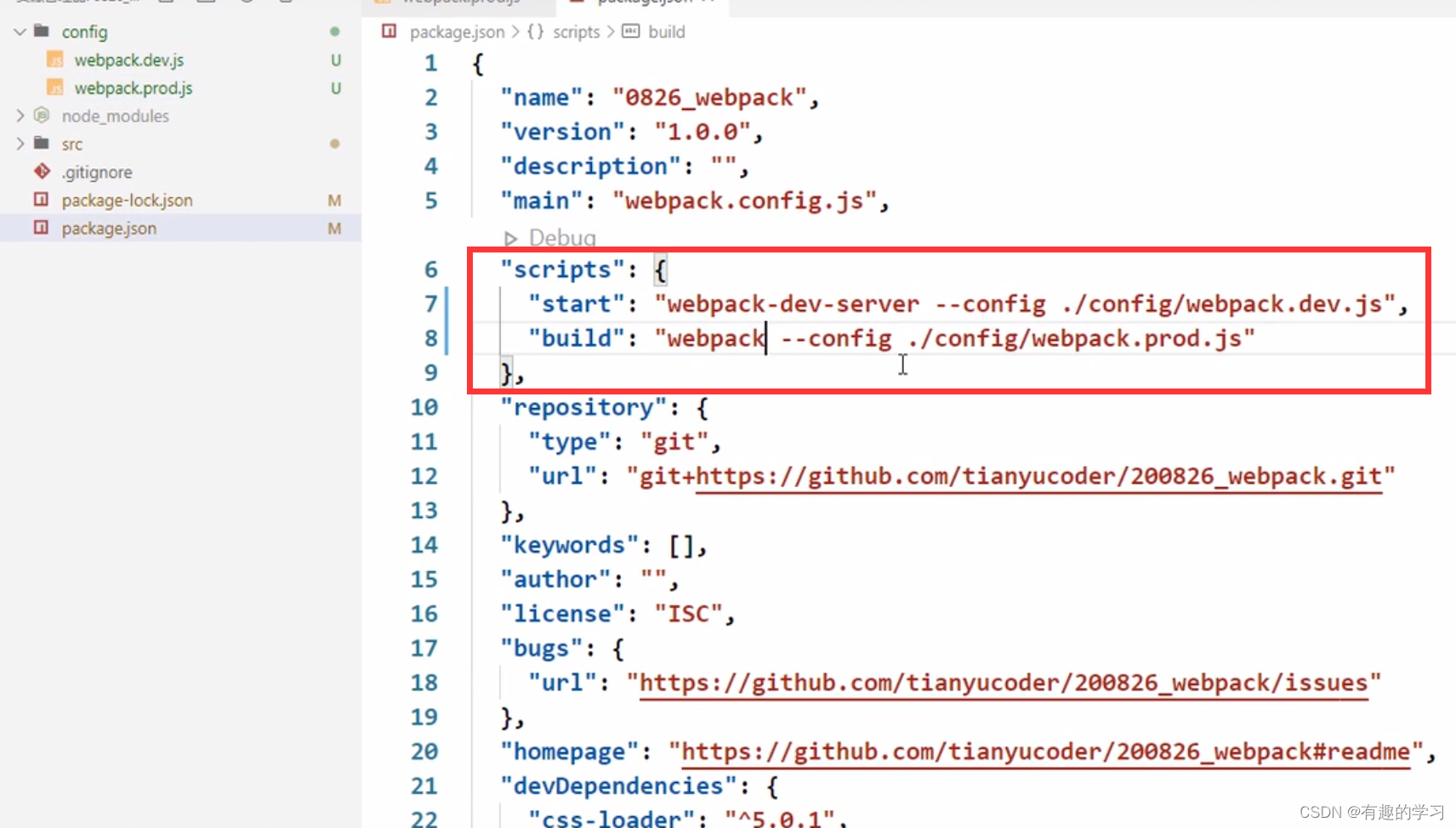
Task: Click the breadcrumb npm file icon
Action: tap(390, 31)
